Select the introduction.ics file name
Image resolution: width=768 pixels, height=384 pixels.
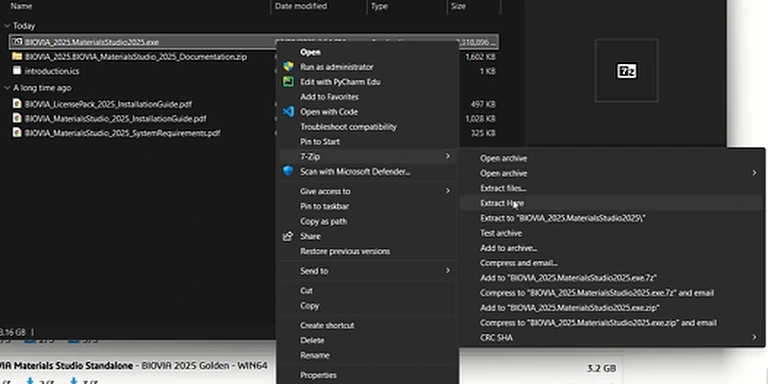tap(52, 71)
